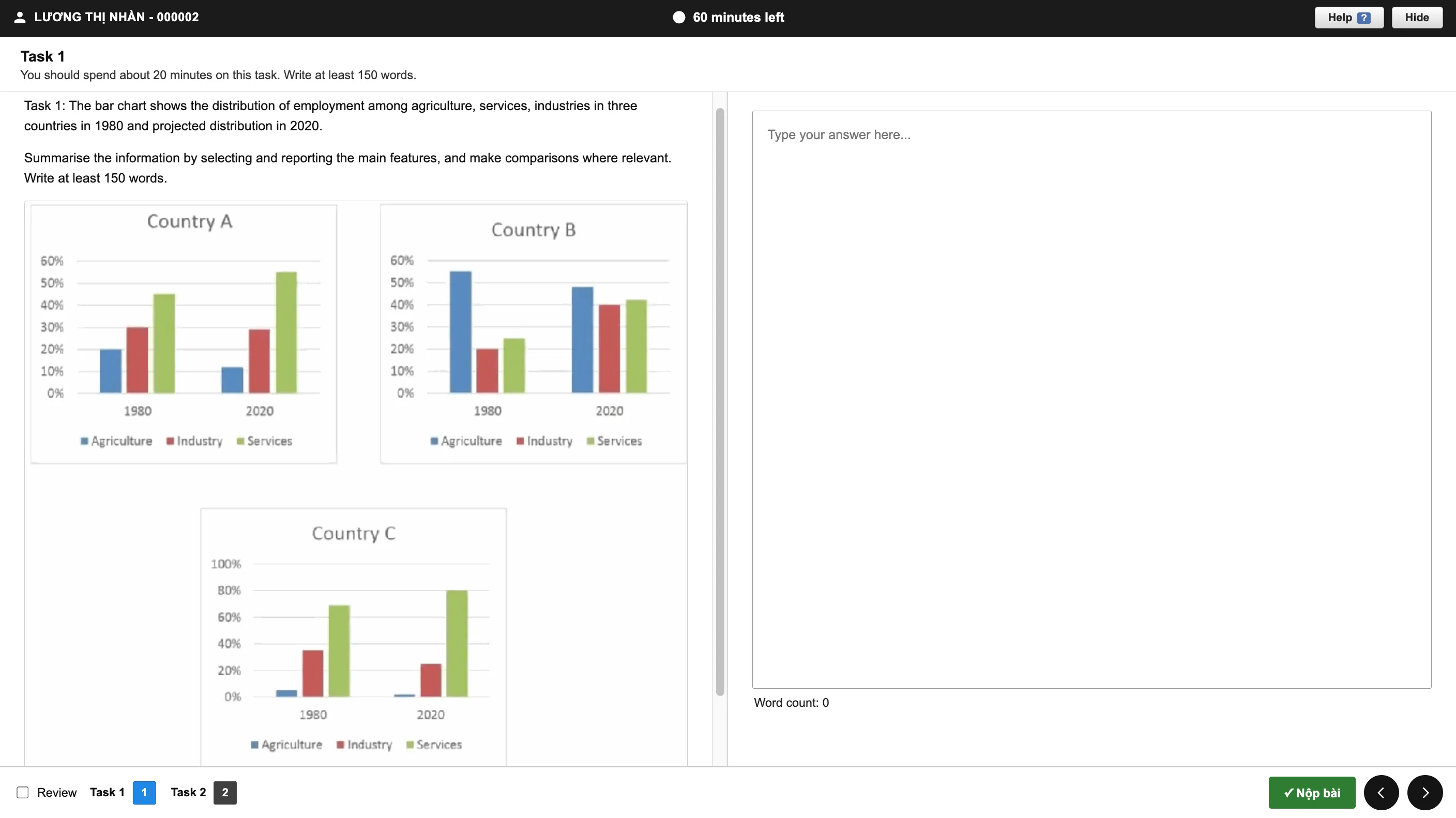Open Task 1 question number 1

click(144, 793)
